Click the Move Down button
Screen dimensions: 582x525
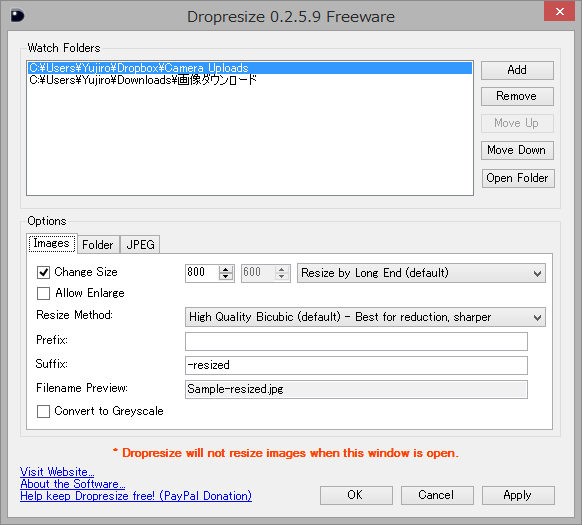point(517,150)
